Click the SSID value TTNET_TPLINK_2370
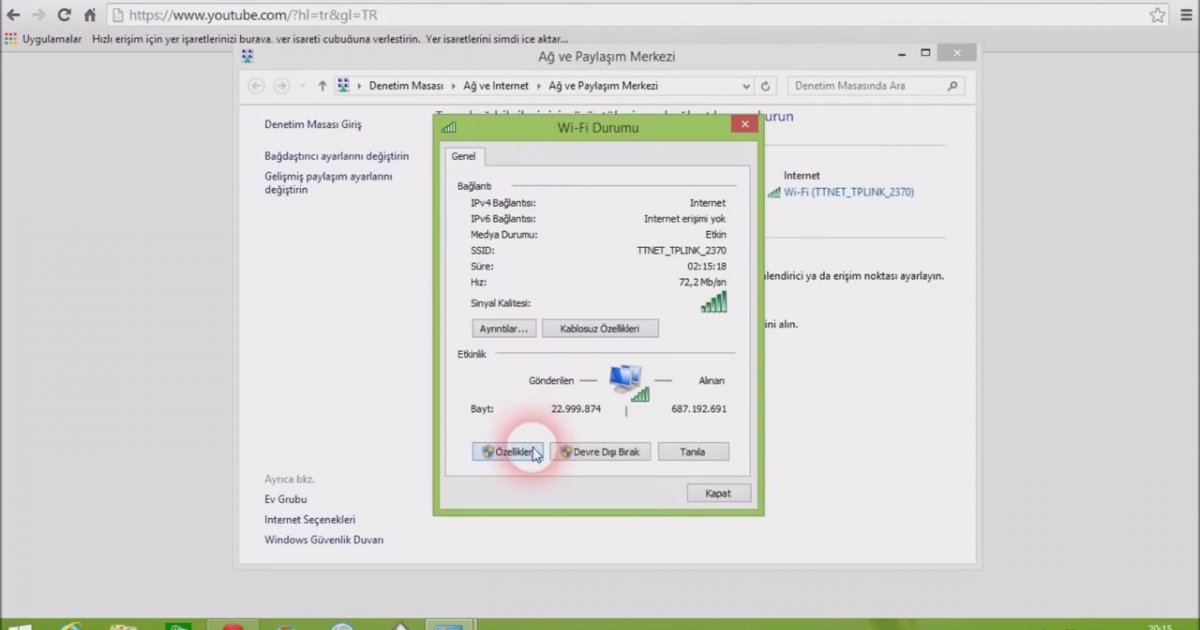Screen dimensions: 1200x630 click(x=681, y=251)
